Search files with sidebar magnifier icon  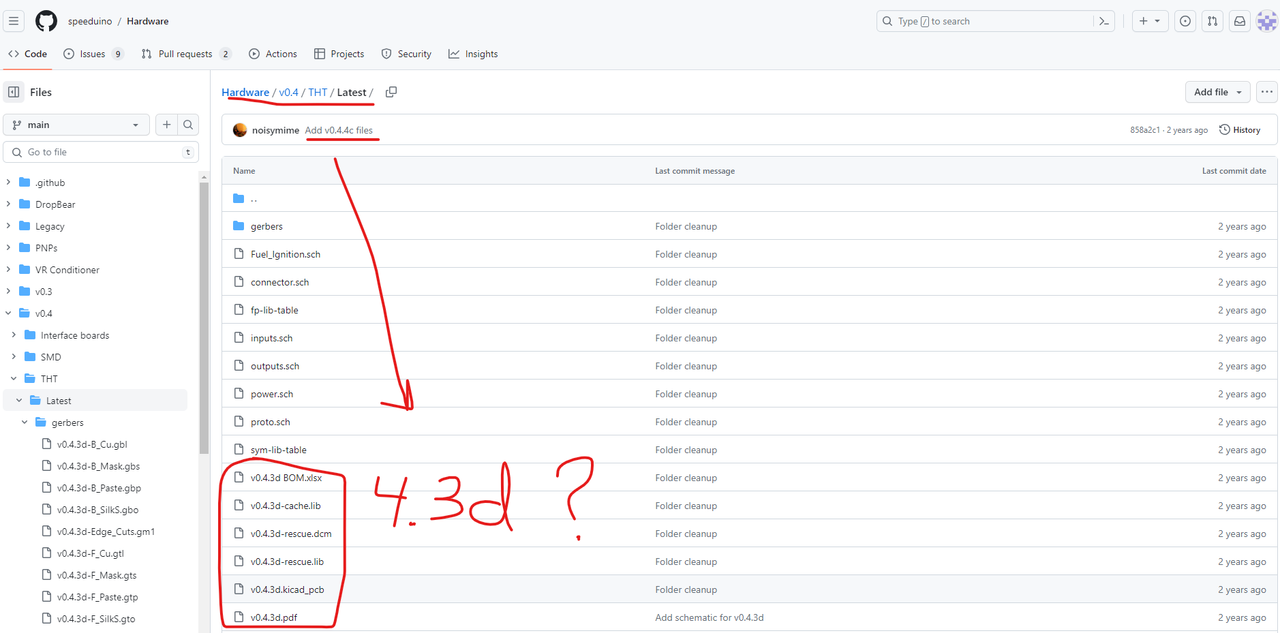(x=188, y=125)
